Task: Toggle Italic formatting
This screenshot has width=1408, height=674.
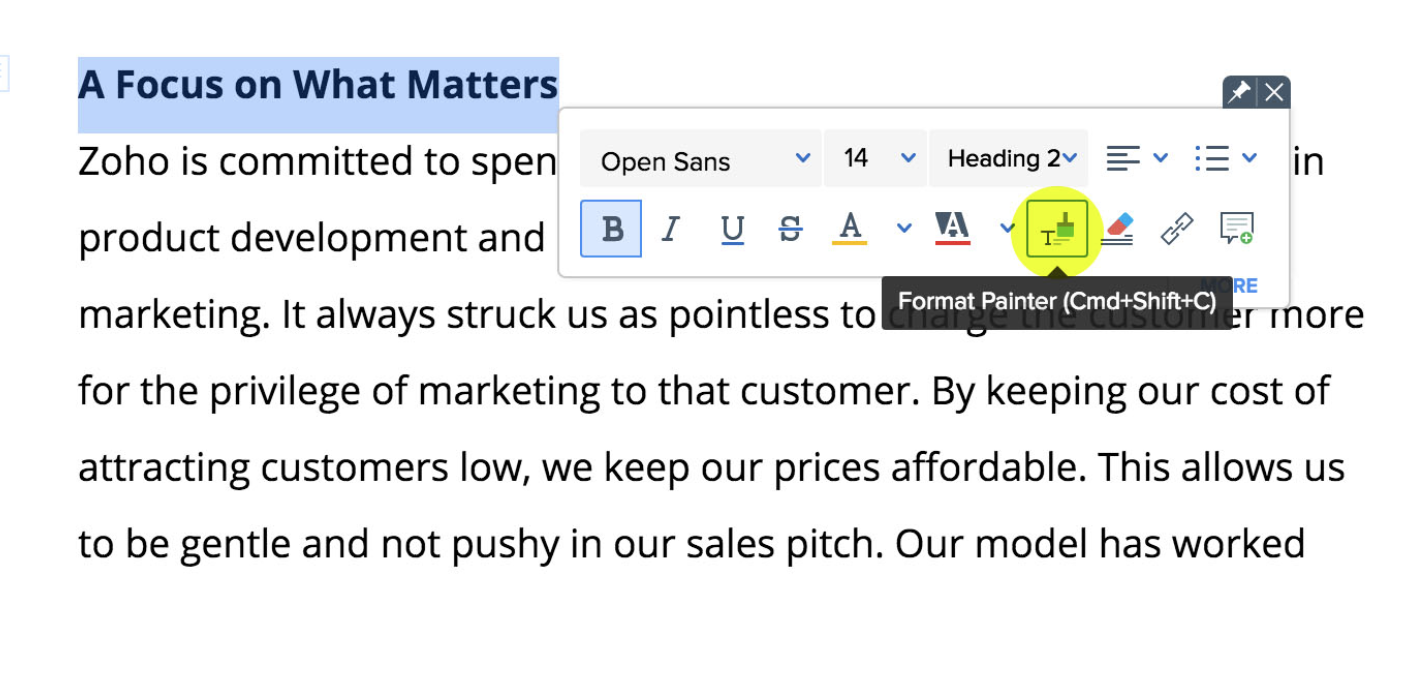Action: click(670, 229)
